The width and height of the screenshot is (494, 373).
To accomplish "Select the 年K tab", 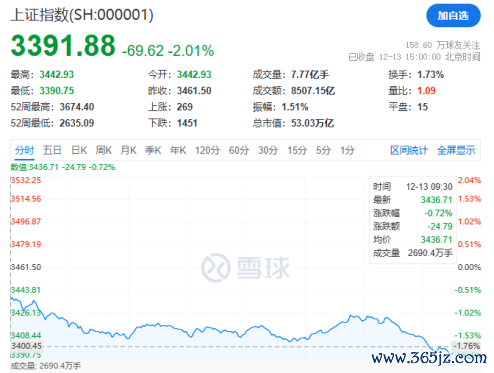I will pyautogui.click(x=178, y=150).
